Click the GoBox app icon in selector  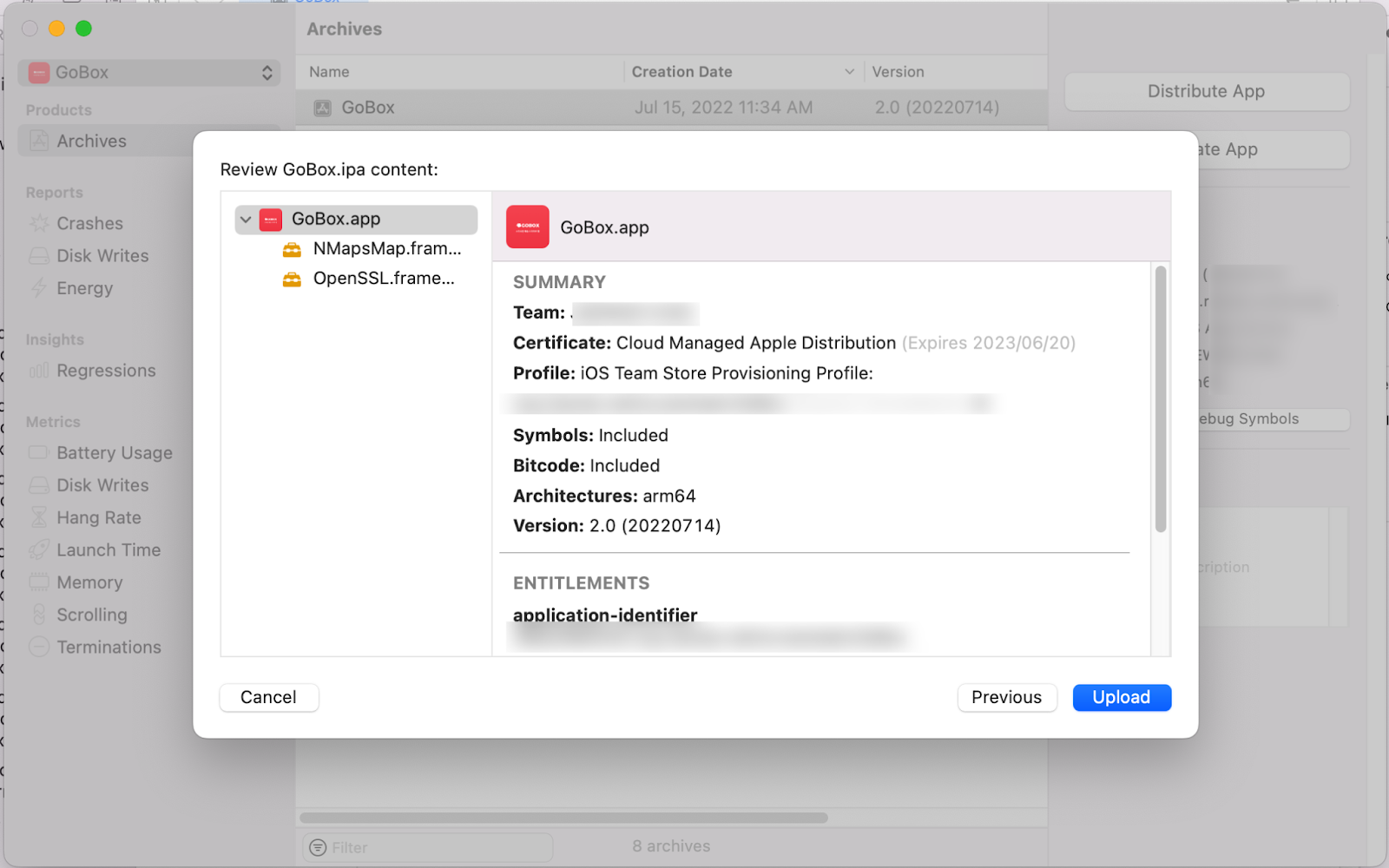point(39,73)
